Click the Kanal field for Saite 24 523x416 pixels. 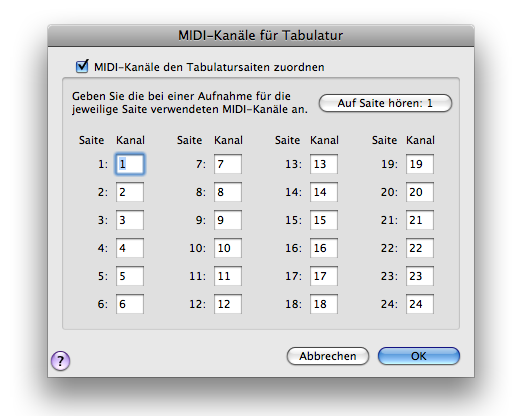pyautogui.click(x=420, y=304)
